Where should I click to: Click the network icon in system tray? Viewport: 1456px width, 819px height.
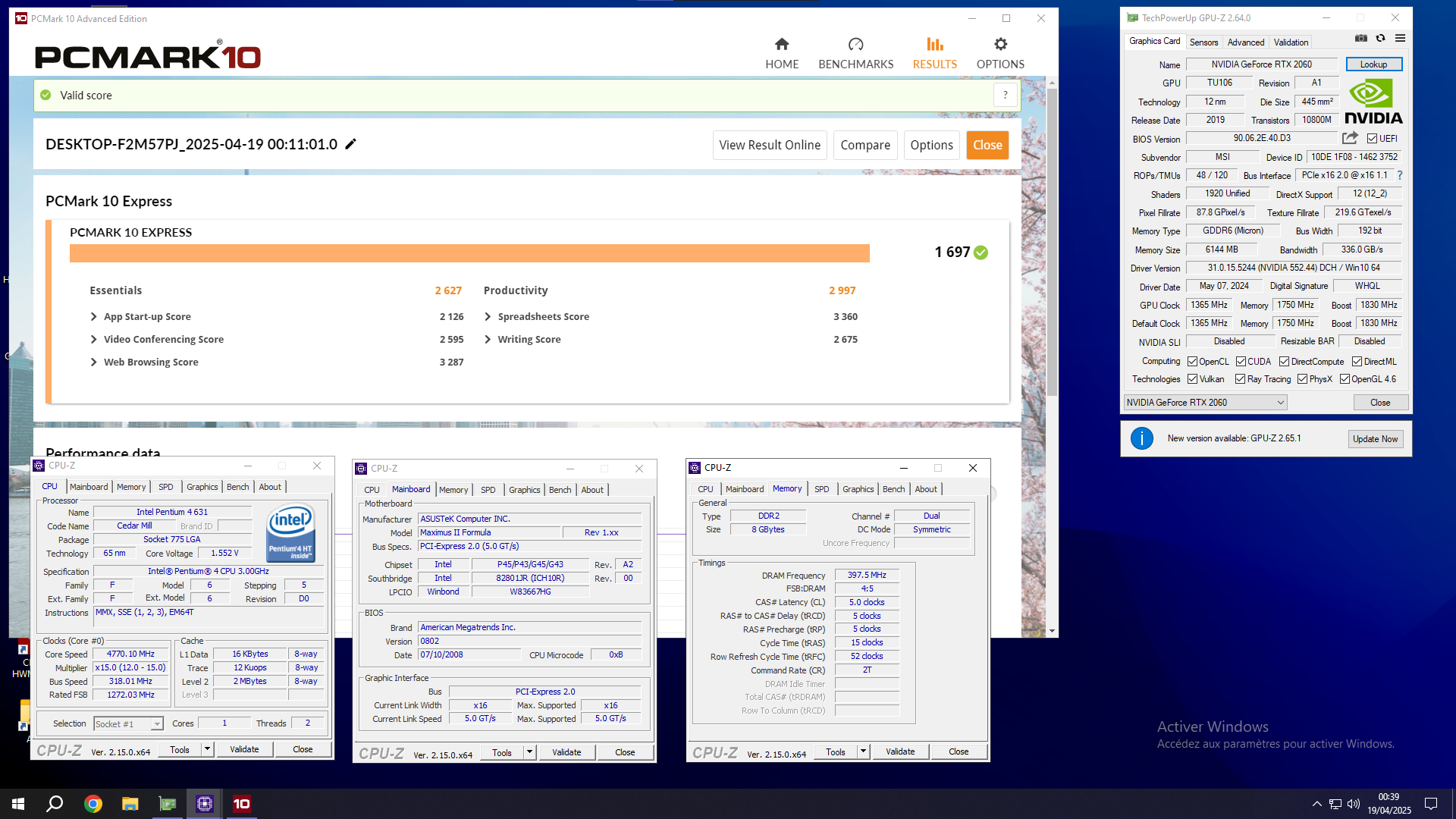coord(1335,804)
